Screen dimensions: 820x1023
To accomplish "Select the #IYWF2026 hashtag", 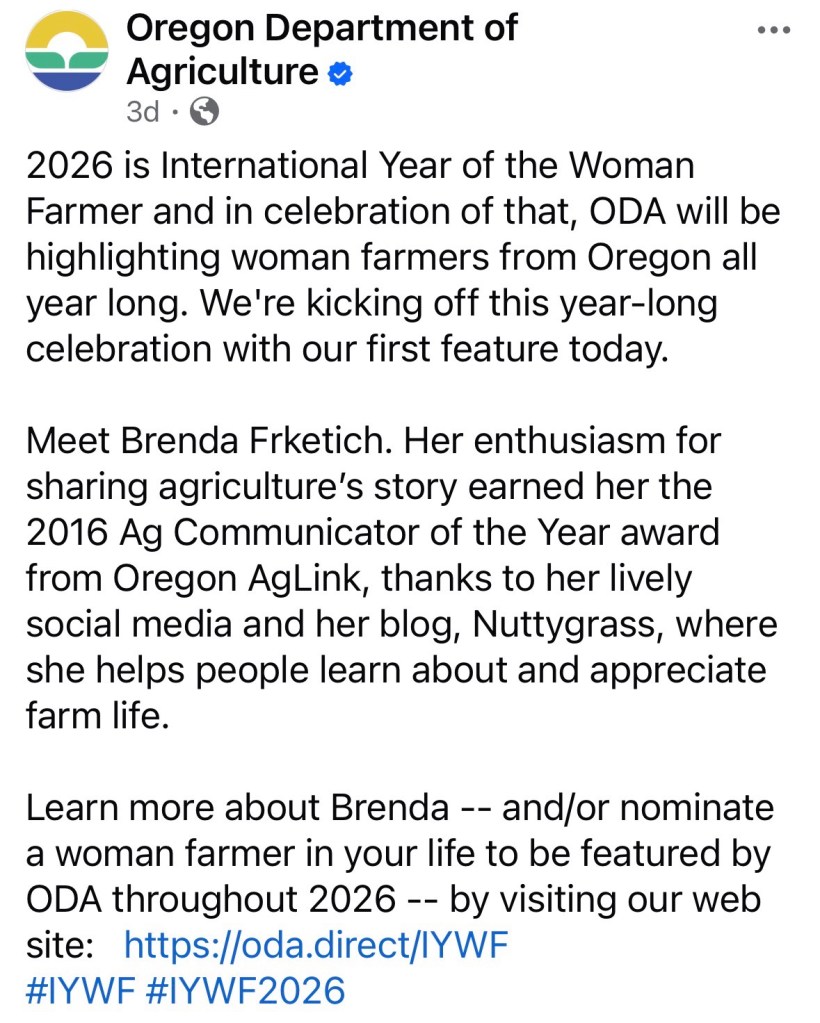I will [x=246, y=990].
